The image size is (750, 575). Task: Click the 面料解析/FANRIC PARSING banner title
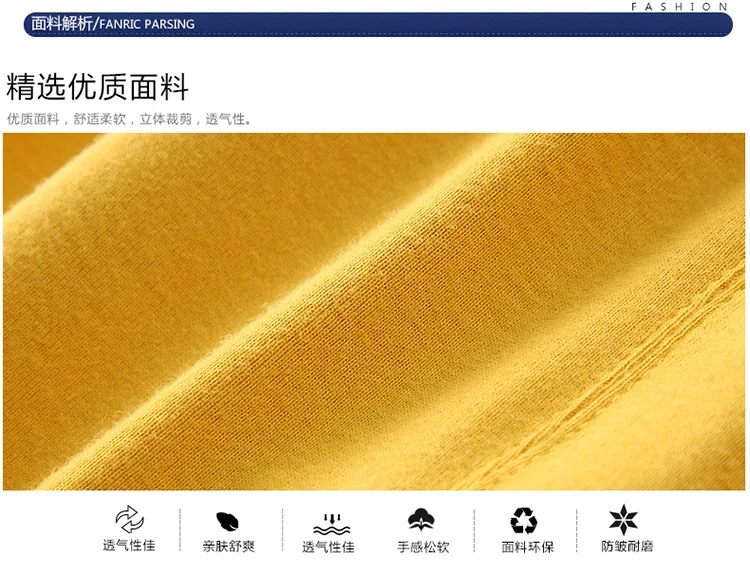tap(113, 23)
